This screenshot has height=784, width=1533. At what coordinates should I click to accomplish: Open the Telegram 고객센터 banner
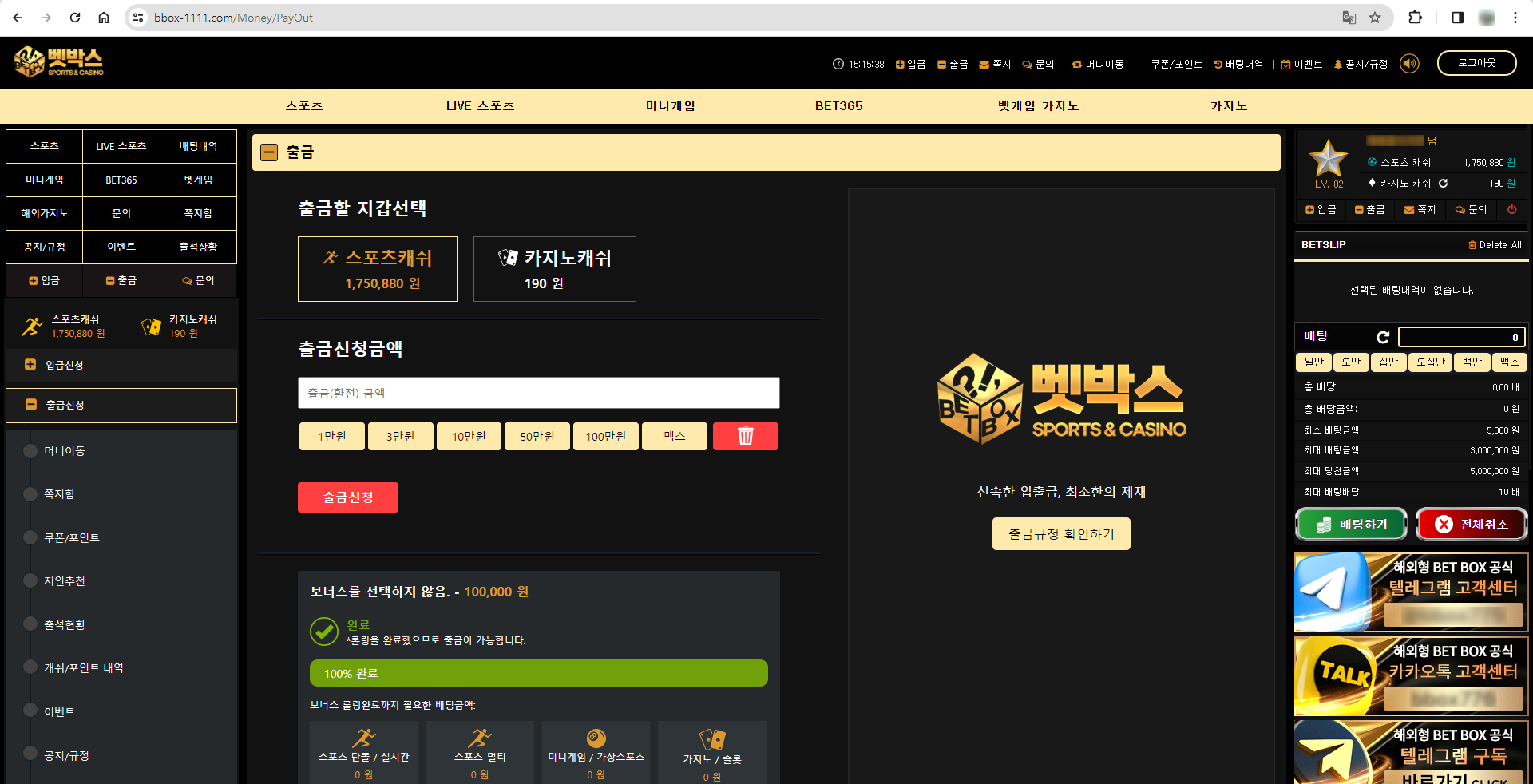click(x=1411, y=592)
